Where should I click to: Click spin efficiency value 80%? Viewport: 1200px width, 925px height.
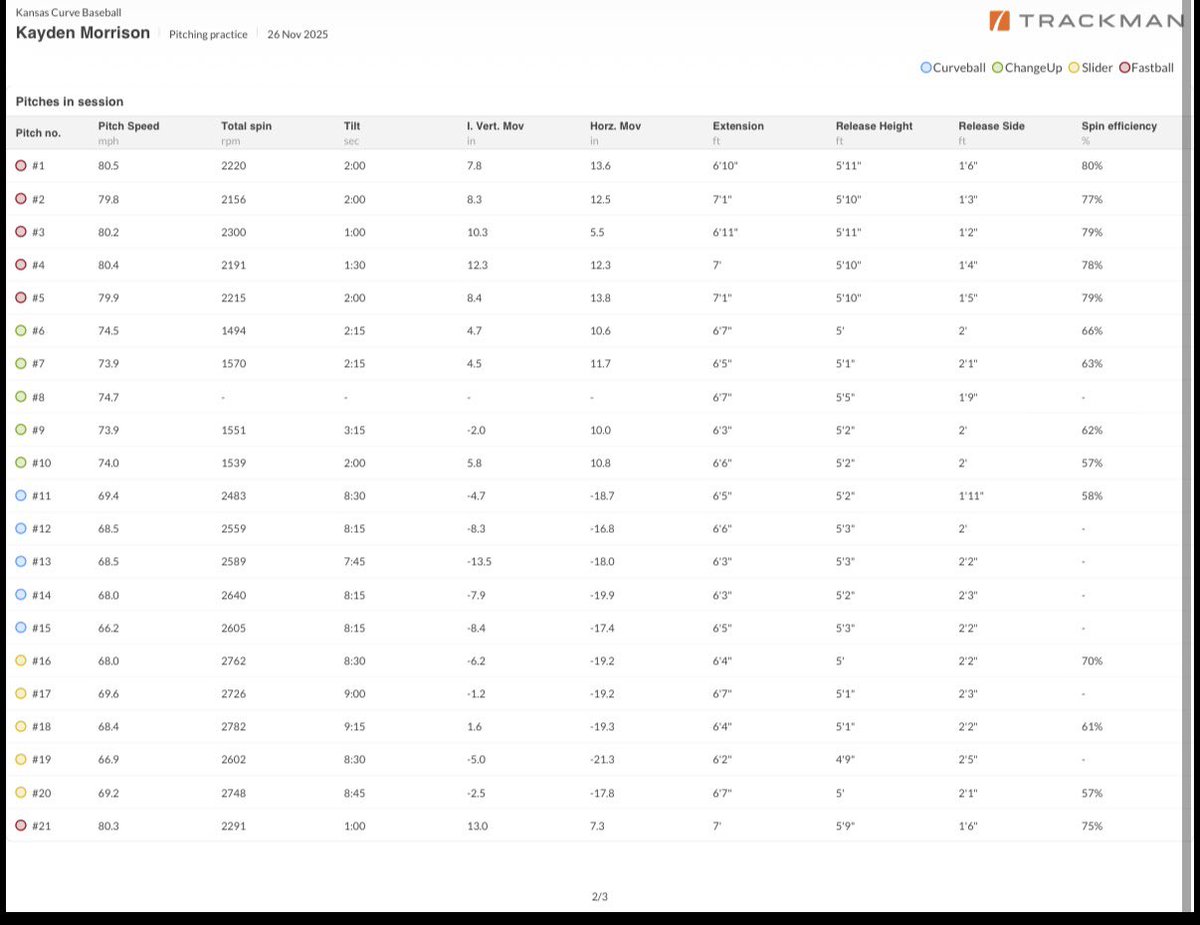point(1092,166)
